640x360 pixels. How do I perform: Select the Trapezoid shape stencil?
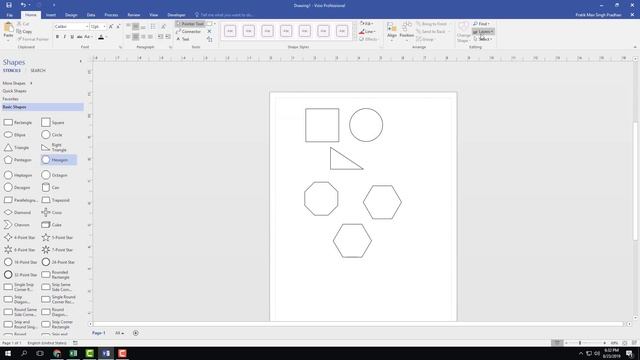(x=56, y=200)
